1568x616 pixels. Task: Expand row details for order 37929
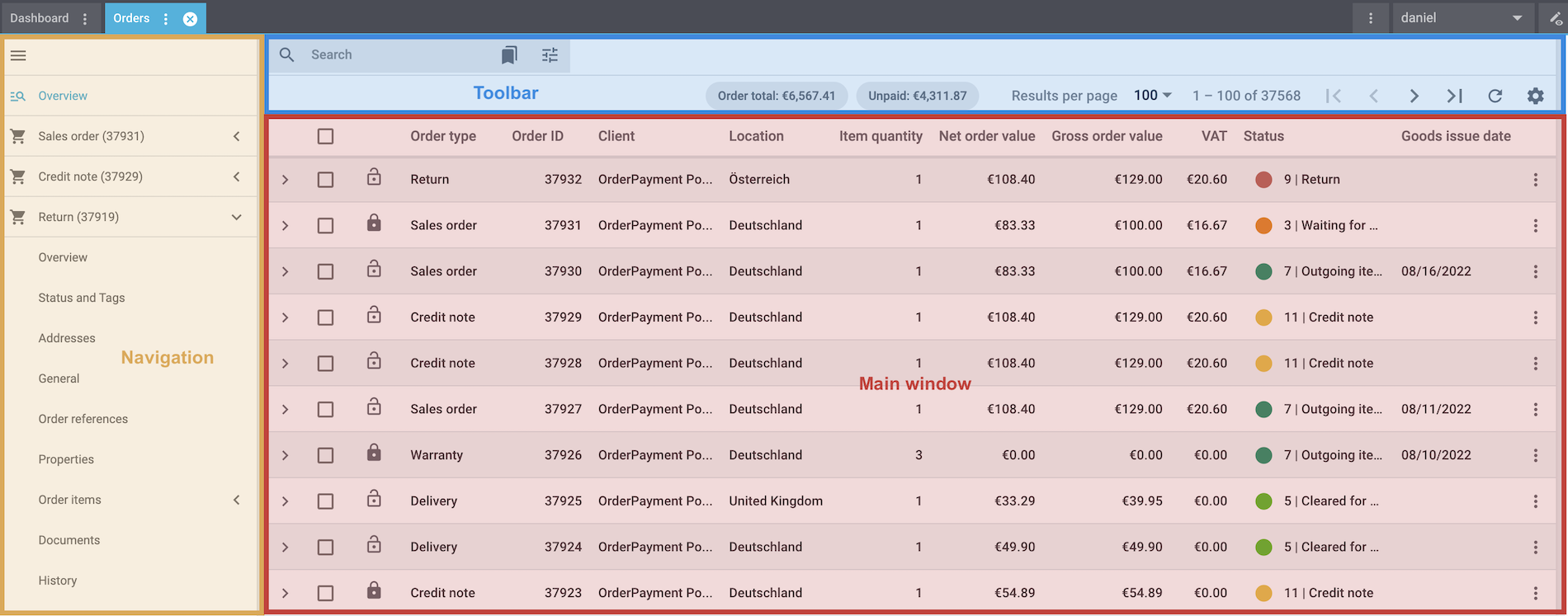[x=285, y=317]
